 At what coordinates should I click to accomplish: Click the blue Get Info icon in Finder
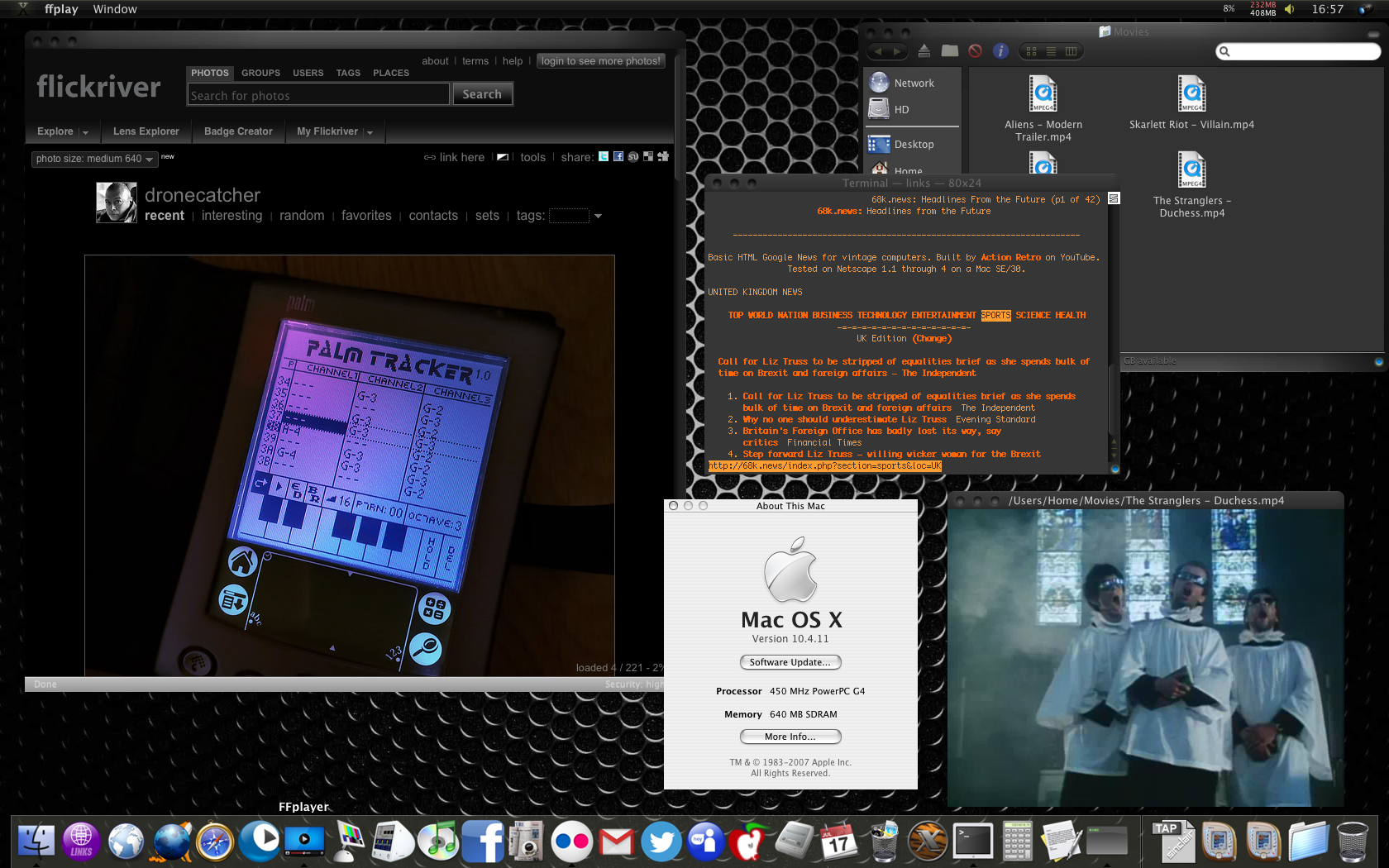click(x=1000, y=51)
